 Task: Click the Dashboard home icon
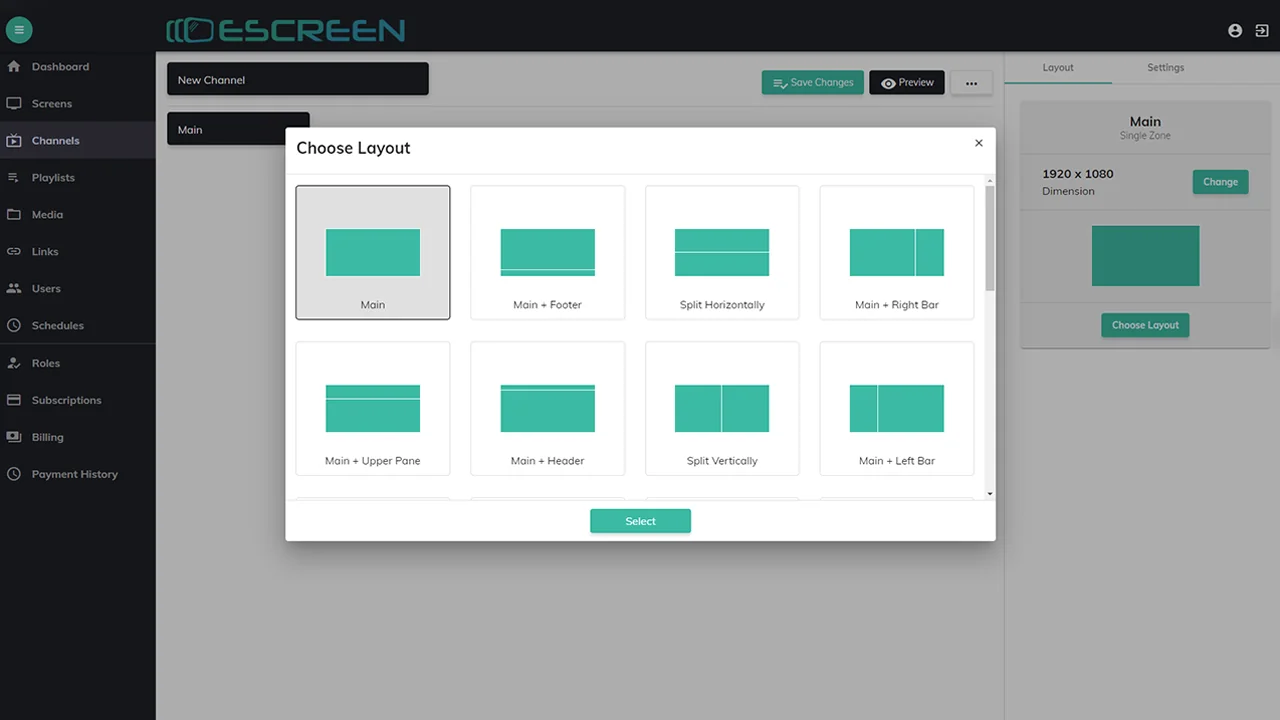[x=14, y=67]
